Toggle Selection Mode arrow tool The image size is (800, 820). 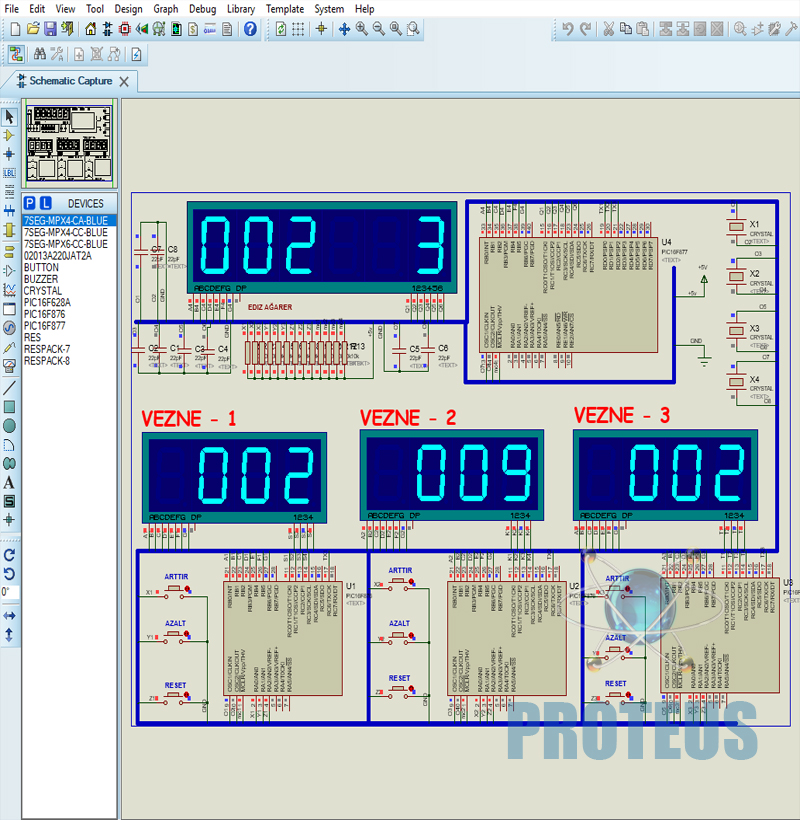coord(9,116)
